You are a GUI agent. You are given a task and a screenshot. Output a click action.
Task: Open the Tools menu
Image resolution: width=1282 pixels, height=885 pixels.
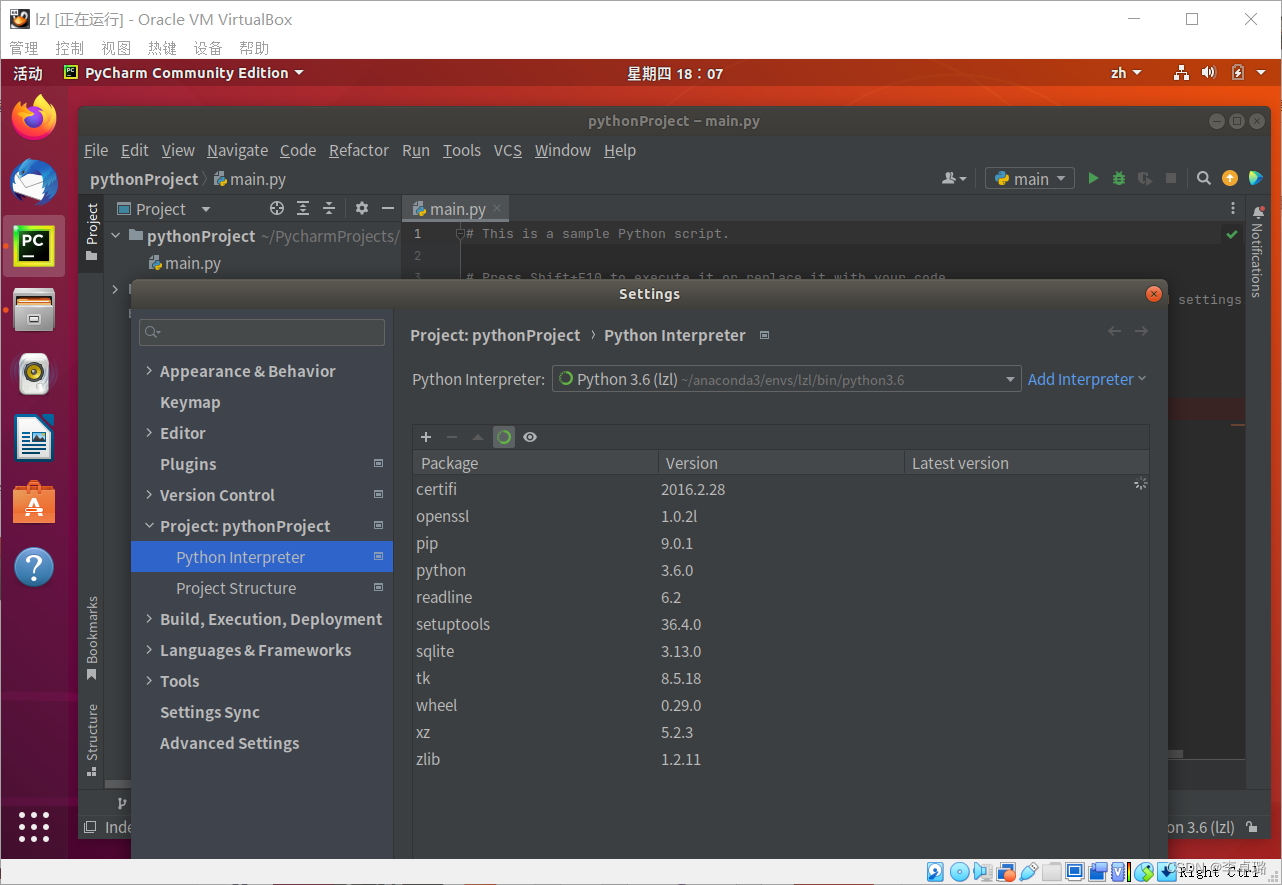462,150
